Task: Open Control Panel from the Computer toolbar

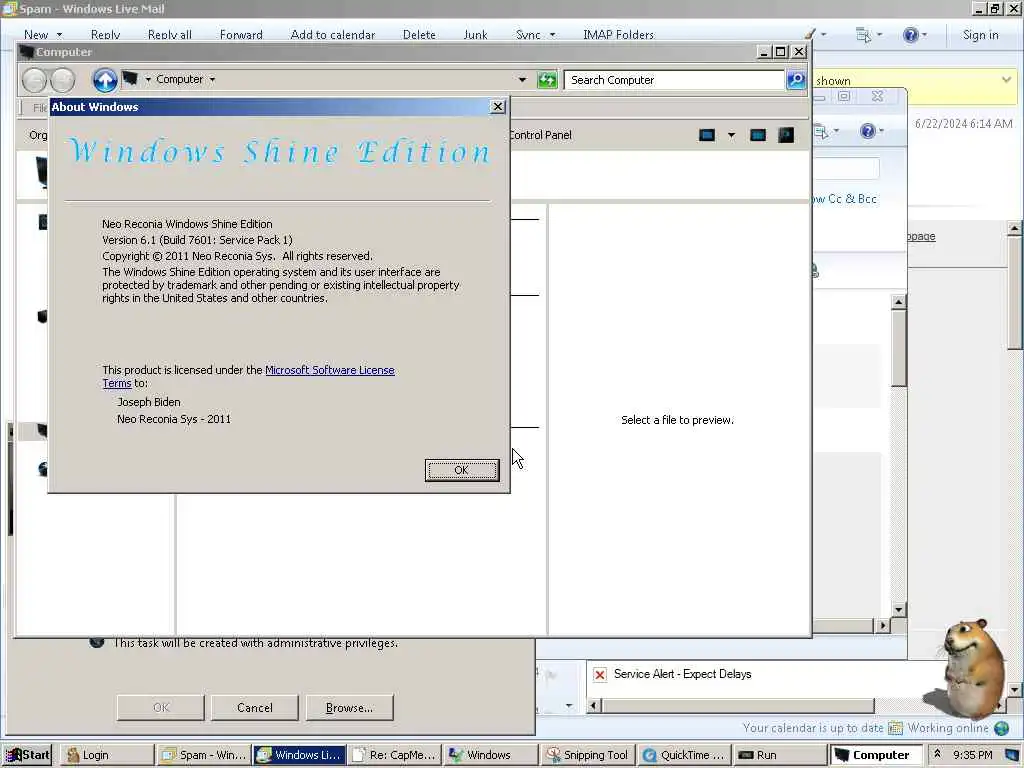Action: coord(540,135)
